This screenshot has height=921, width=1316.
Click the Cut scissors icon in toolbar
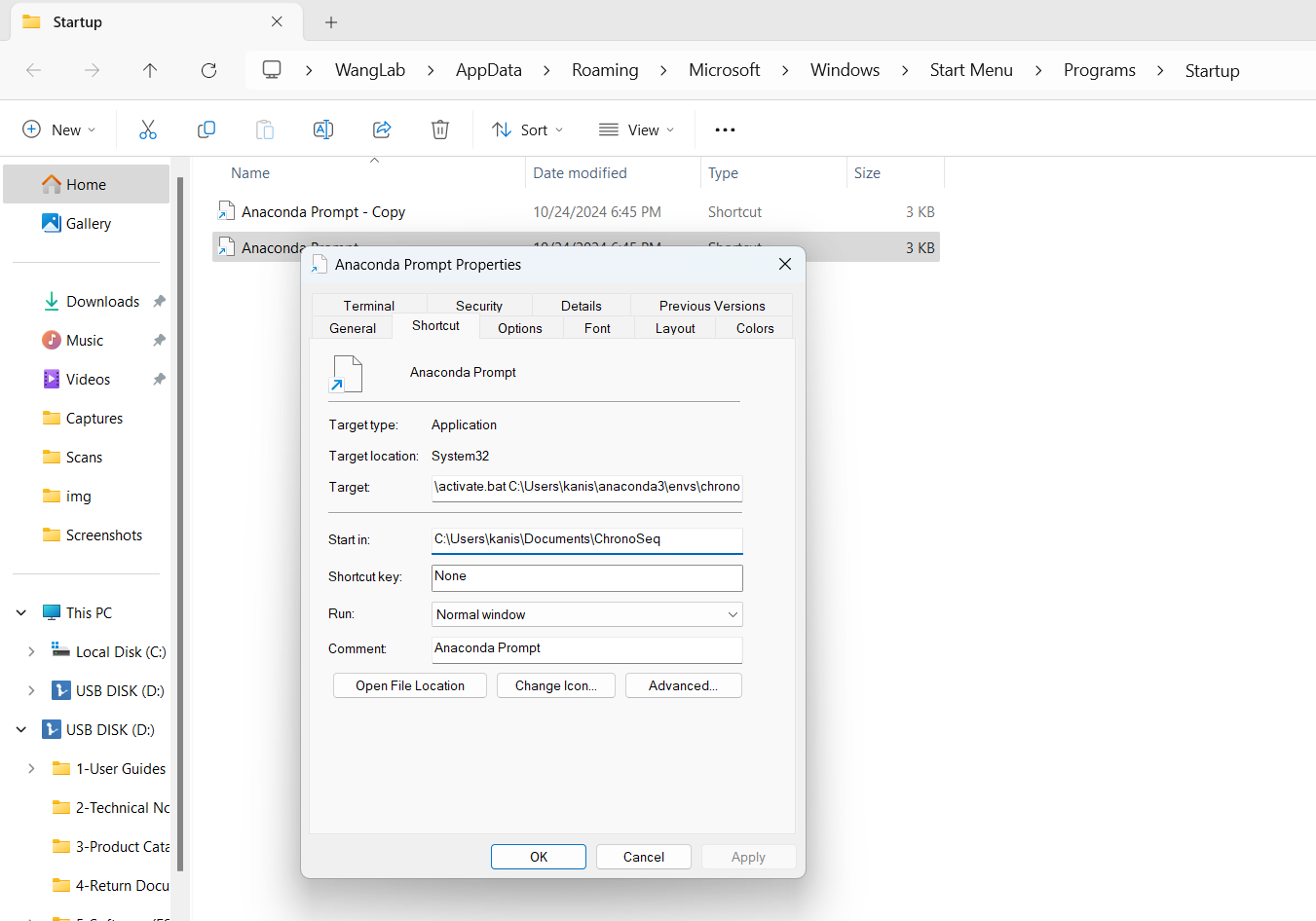click(148, 129)
